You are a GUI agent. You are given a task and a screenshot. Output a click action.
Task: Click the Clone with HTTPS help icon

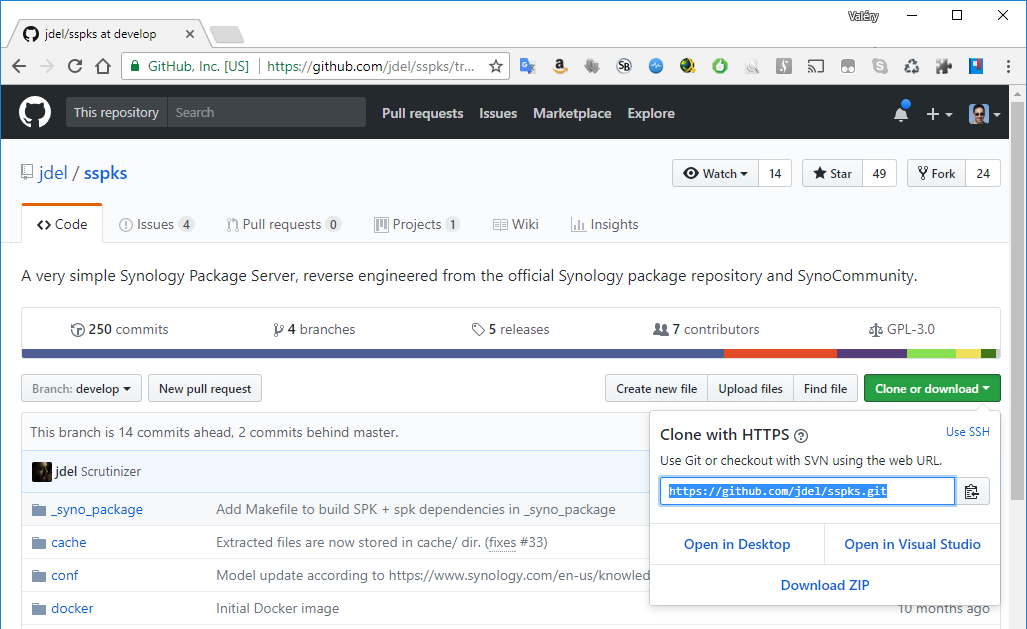tap(800, 436)
